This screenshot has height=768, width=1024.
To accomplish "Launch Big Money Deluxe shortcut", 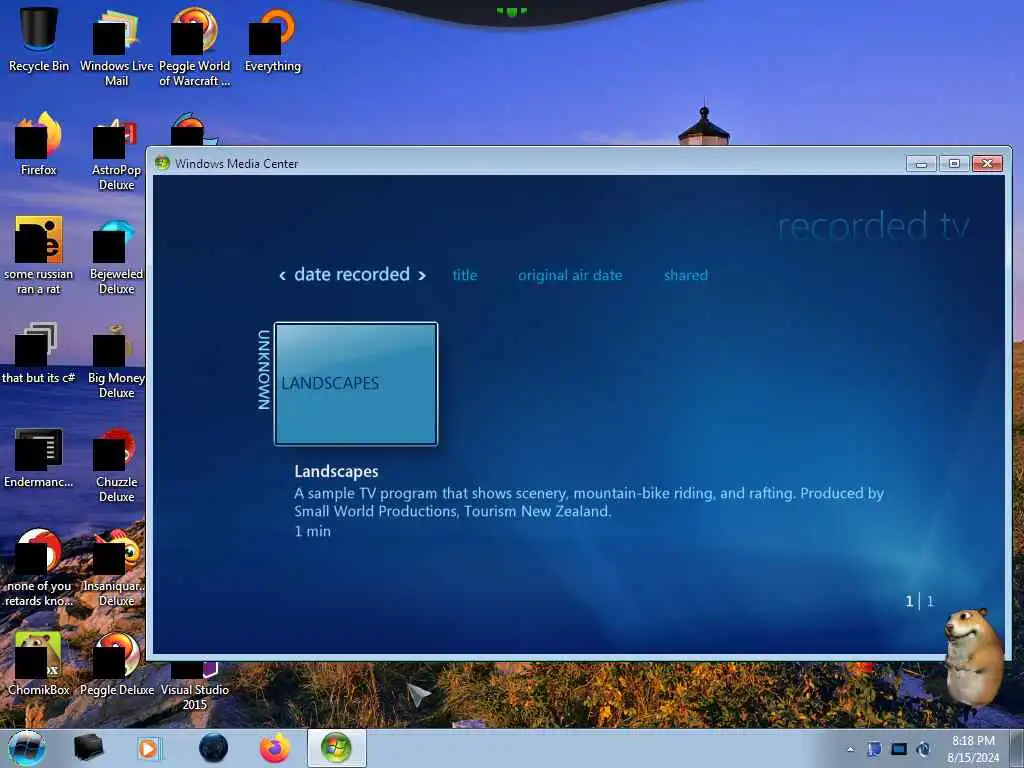I will tap(116, 359).
